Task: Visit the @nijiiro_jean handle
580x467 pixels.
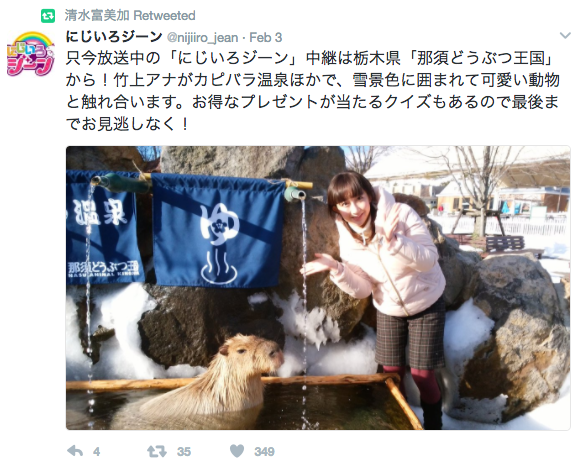Action: [202, 37]
